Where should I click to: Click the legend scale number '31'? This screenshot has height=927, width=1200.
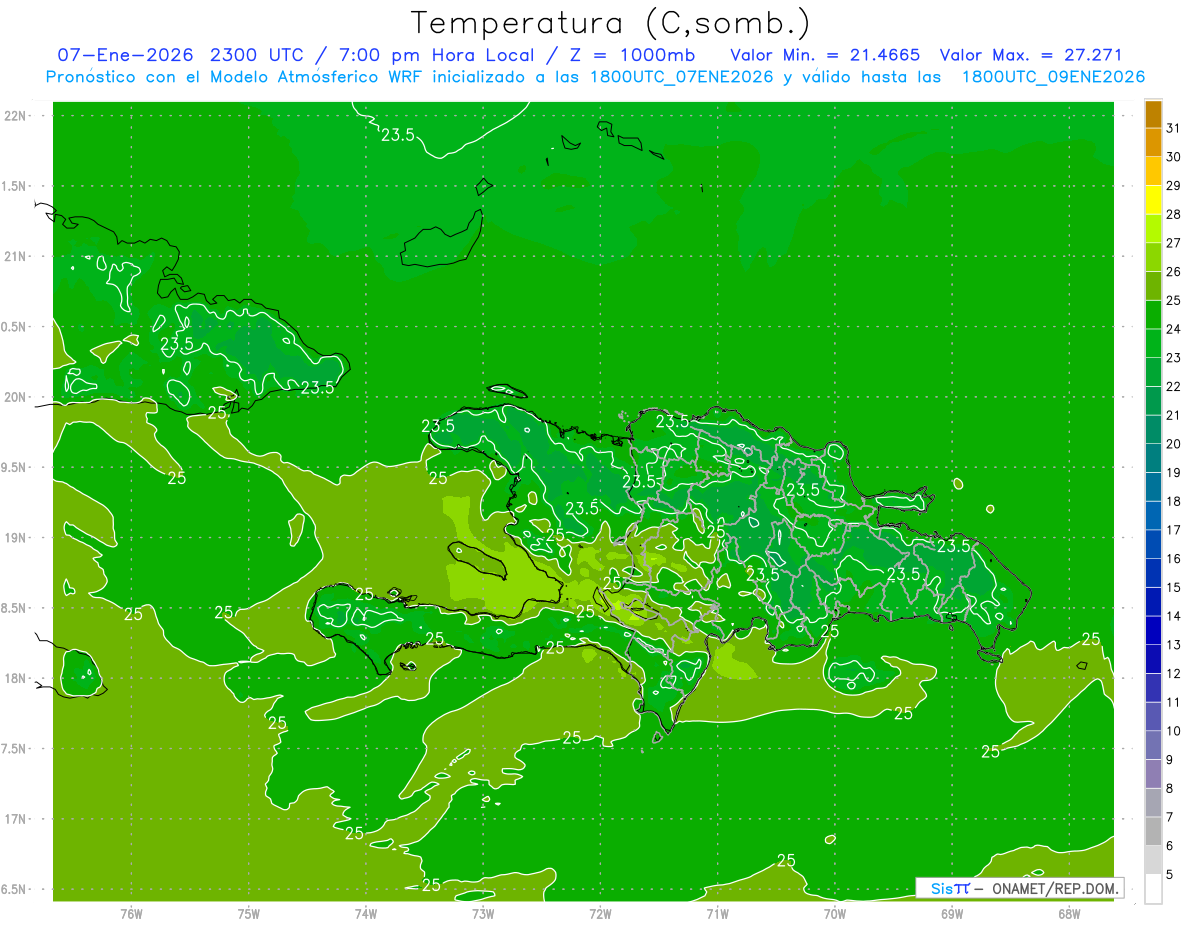1174,128
